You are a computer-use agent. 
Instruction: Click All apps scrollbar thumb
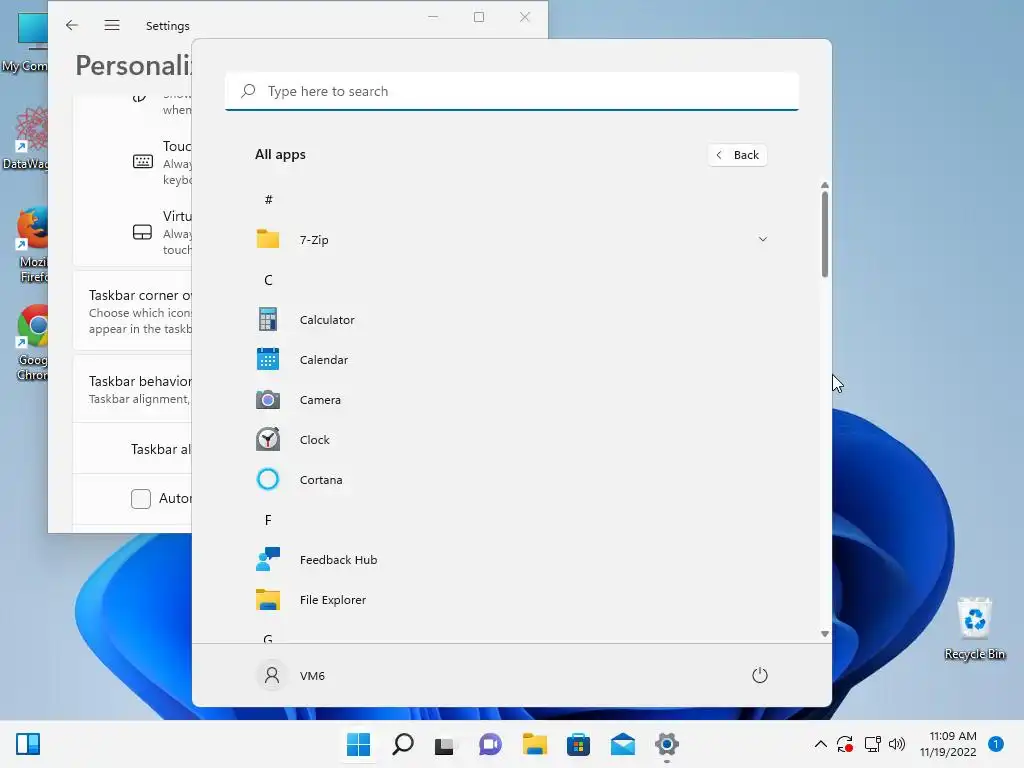(x=825, y=234)
